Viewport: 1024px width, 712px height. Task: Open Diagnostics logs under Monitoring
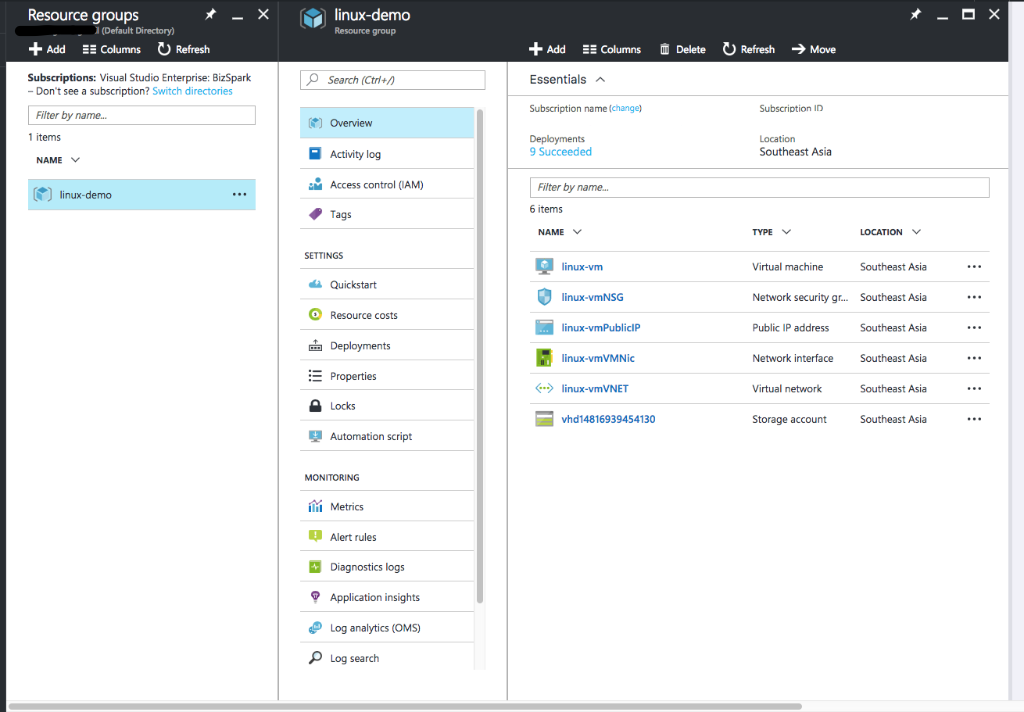387,567
